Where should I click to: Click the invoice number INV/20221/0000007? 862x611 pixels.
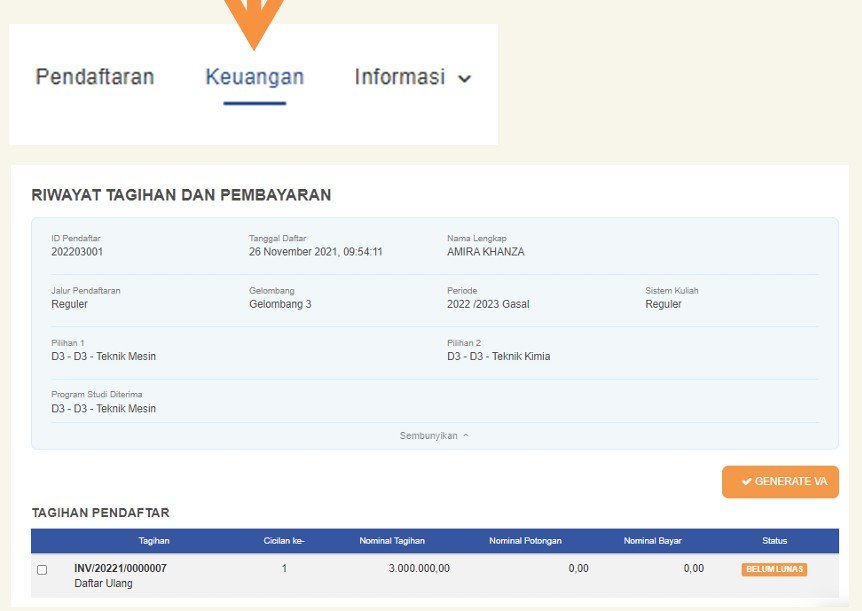point(120,568)
